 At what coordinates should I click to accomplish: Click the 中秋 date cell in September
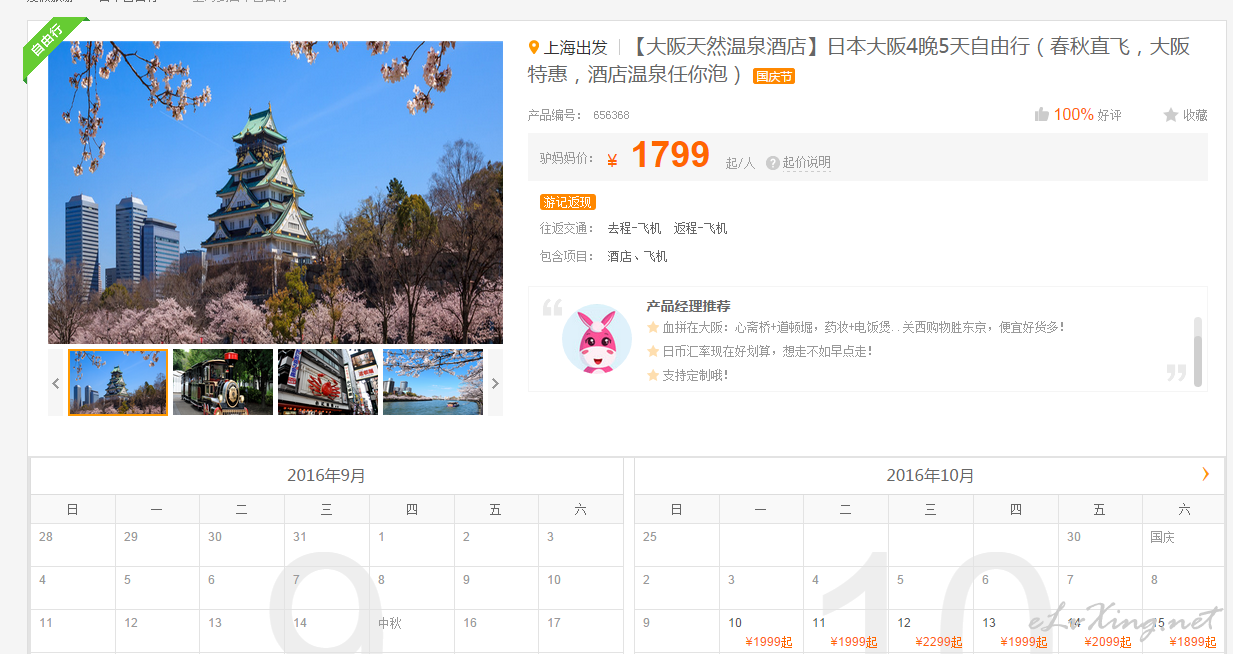point(411,632)
